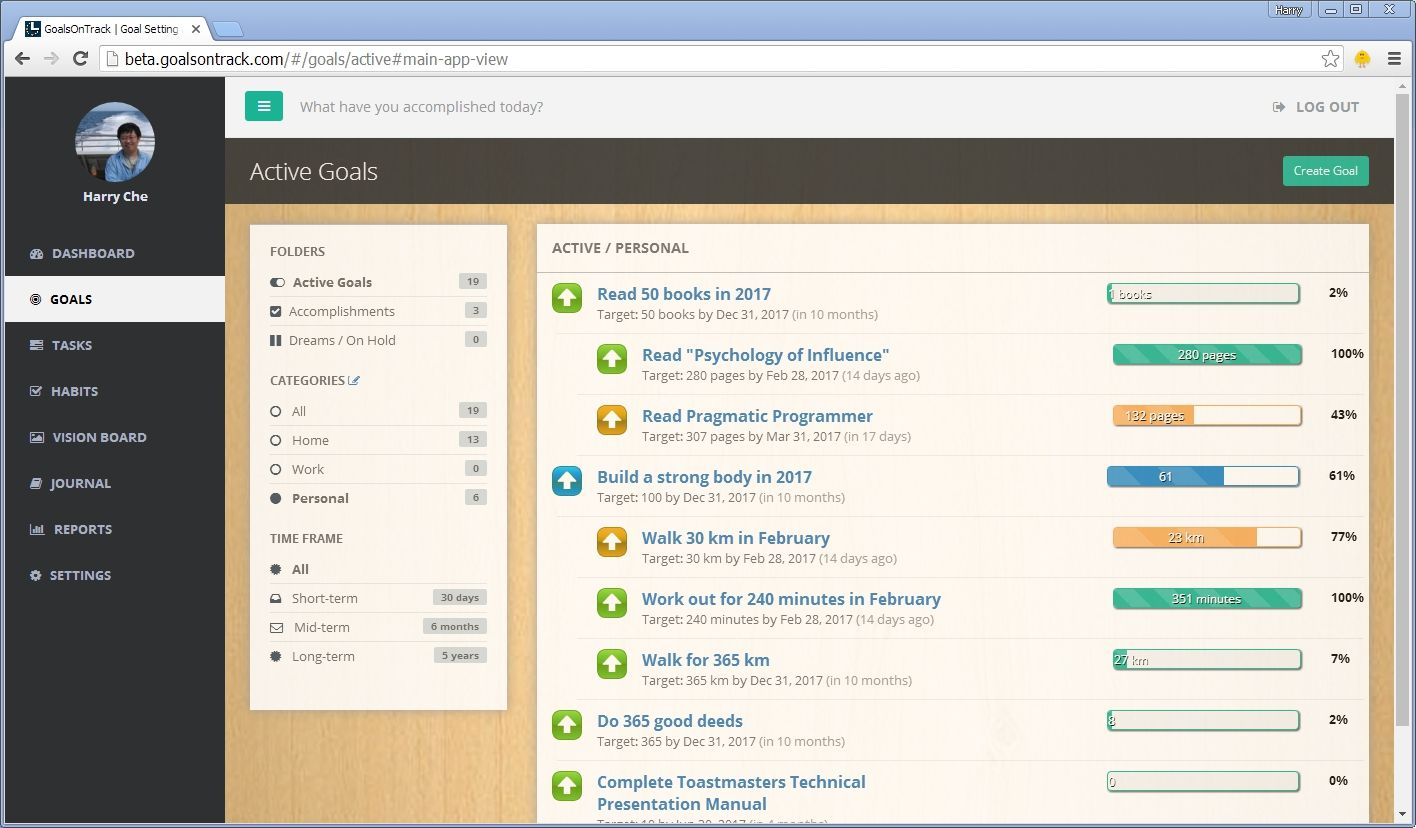
Task: Click the blue arrow icon beside Build a strong body
Action: pos(567,481)
